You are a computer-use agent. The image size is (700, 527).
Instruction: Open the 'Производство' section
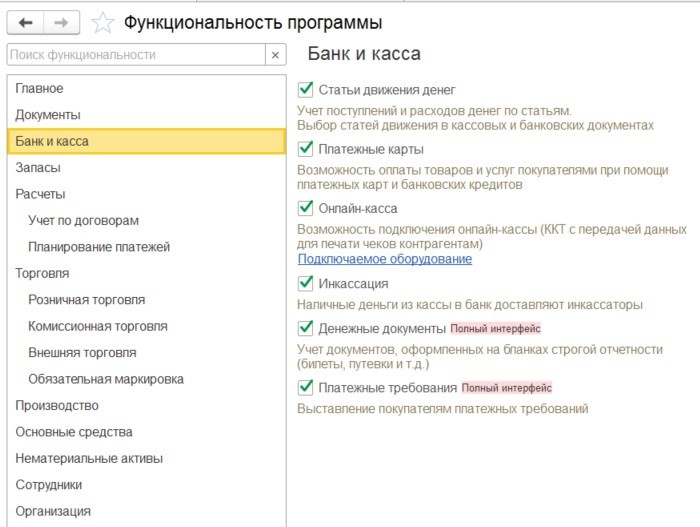pyautogui.click(x=146, y=405)
